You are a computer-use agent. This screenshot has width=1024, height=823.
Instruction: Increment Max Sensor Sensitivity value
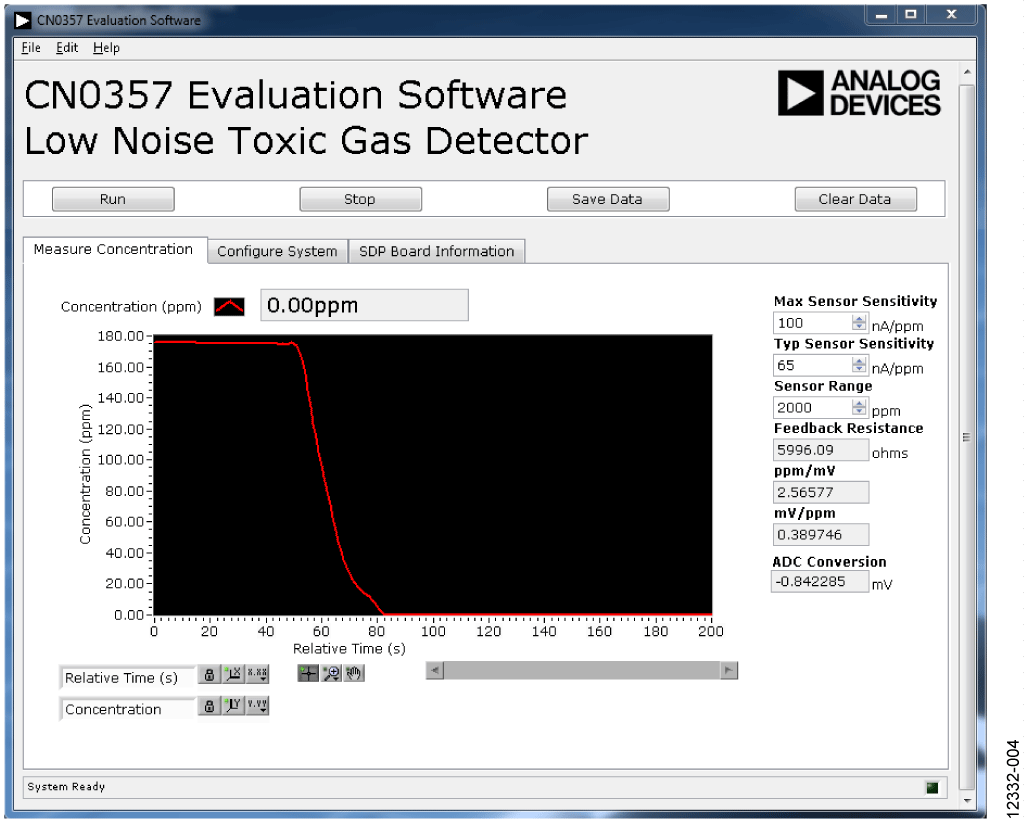[859, 319]
